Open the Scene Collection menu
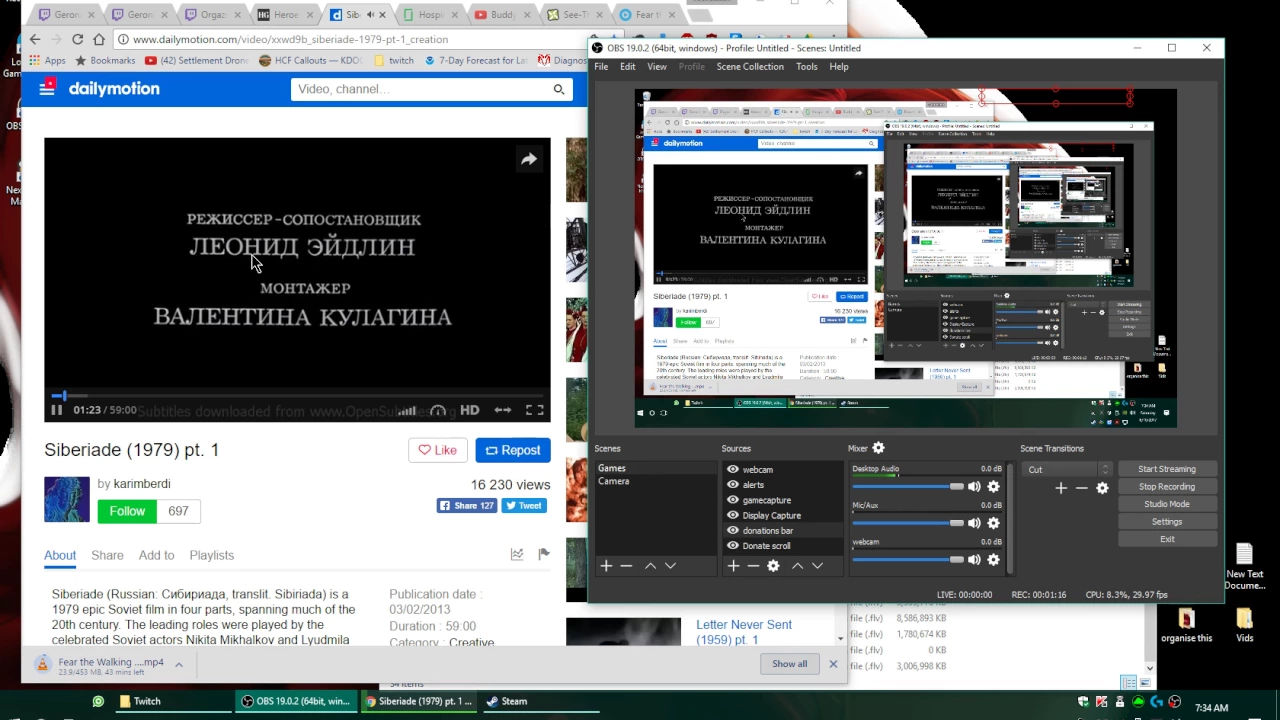This screenshot has height=720, width=1280. [x=750, y=67]
